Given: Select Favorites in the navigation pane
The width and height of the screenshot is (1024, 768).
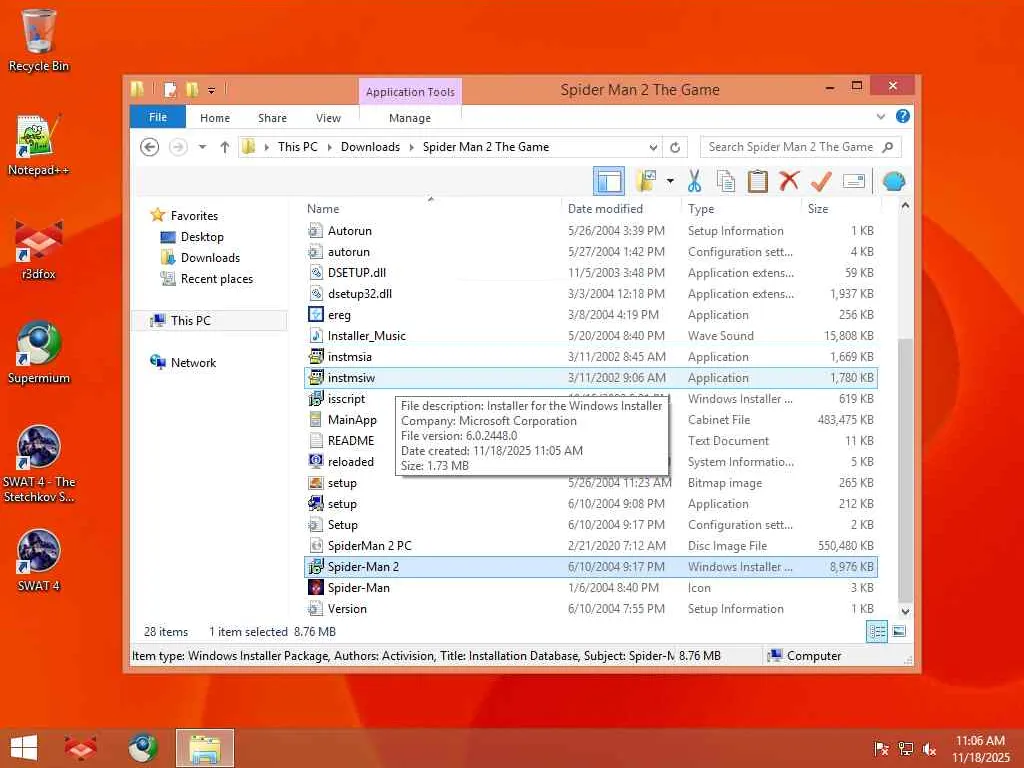Looking at the screenshot, I should point(194,216).
